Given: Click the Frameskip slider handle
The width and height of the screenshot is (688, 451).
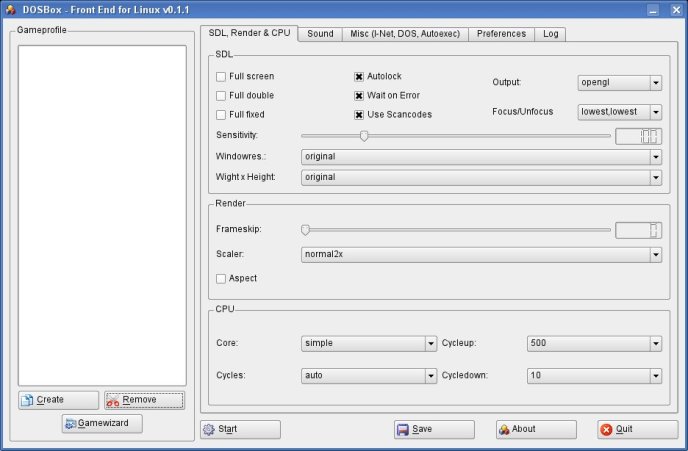Looking at the screenshot, I should pyautogui.click(x=305, y=230).
